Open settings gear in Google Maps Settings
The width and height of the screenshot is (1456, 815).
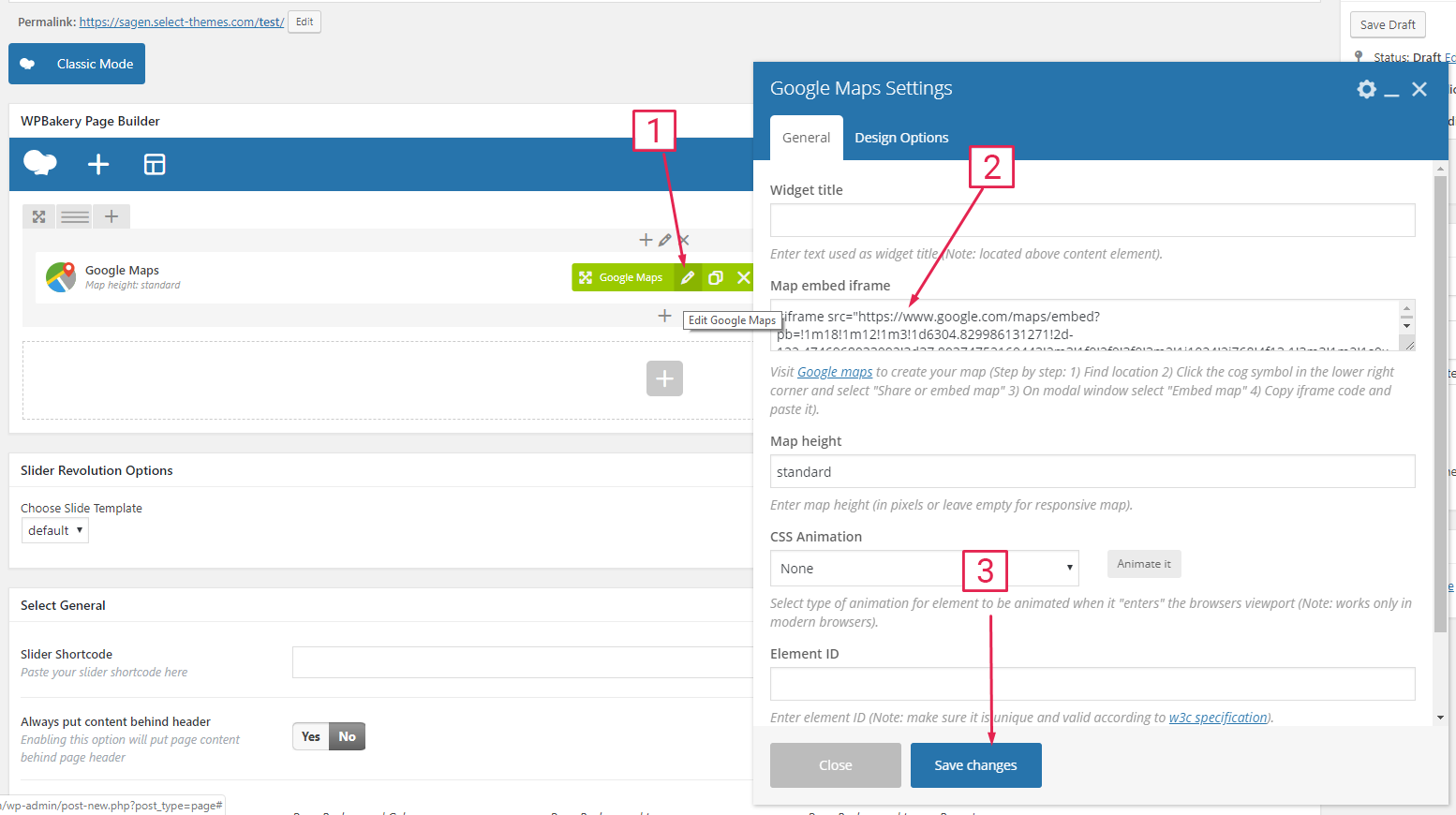[1366, 89]
